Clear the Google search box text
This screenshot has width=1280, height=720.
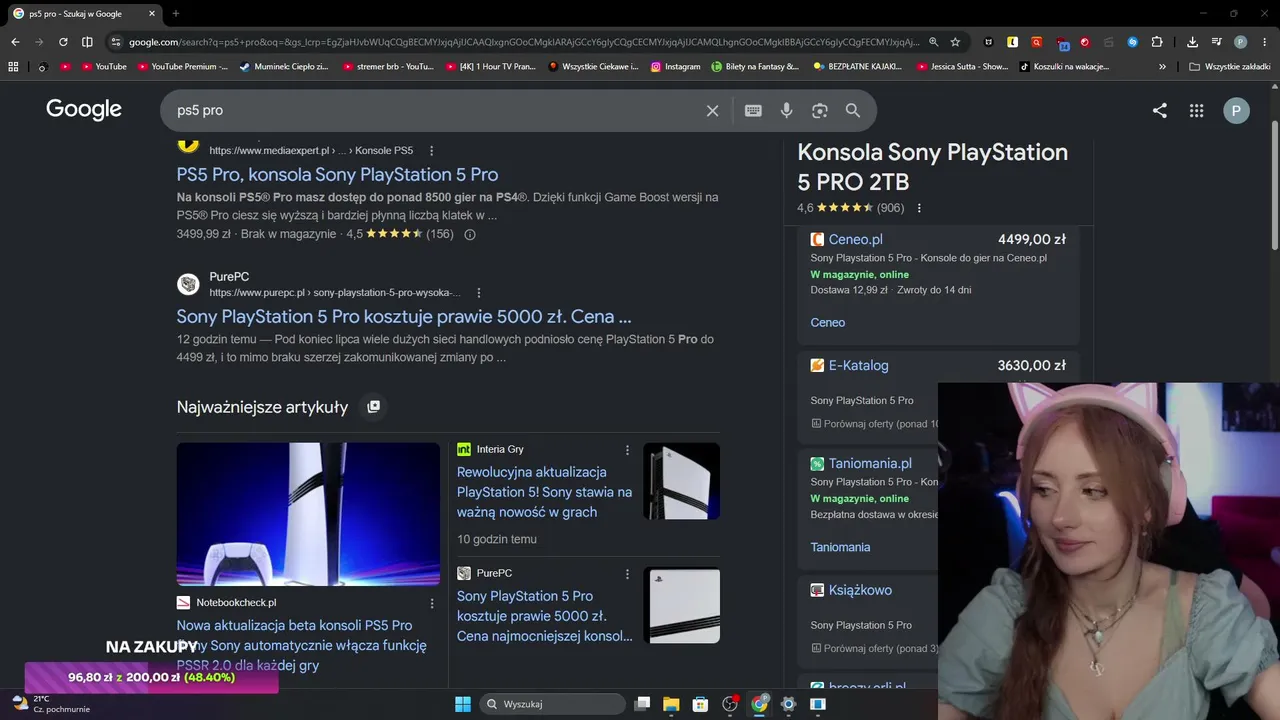pos(712,111)
